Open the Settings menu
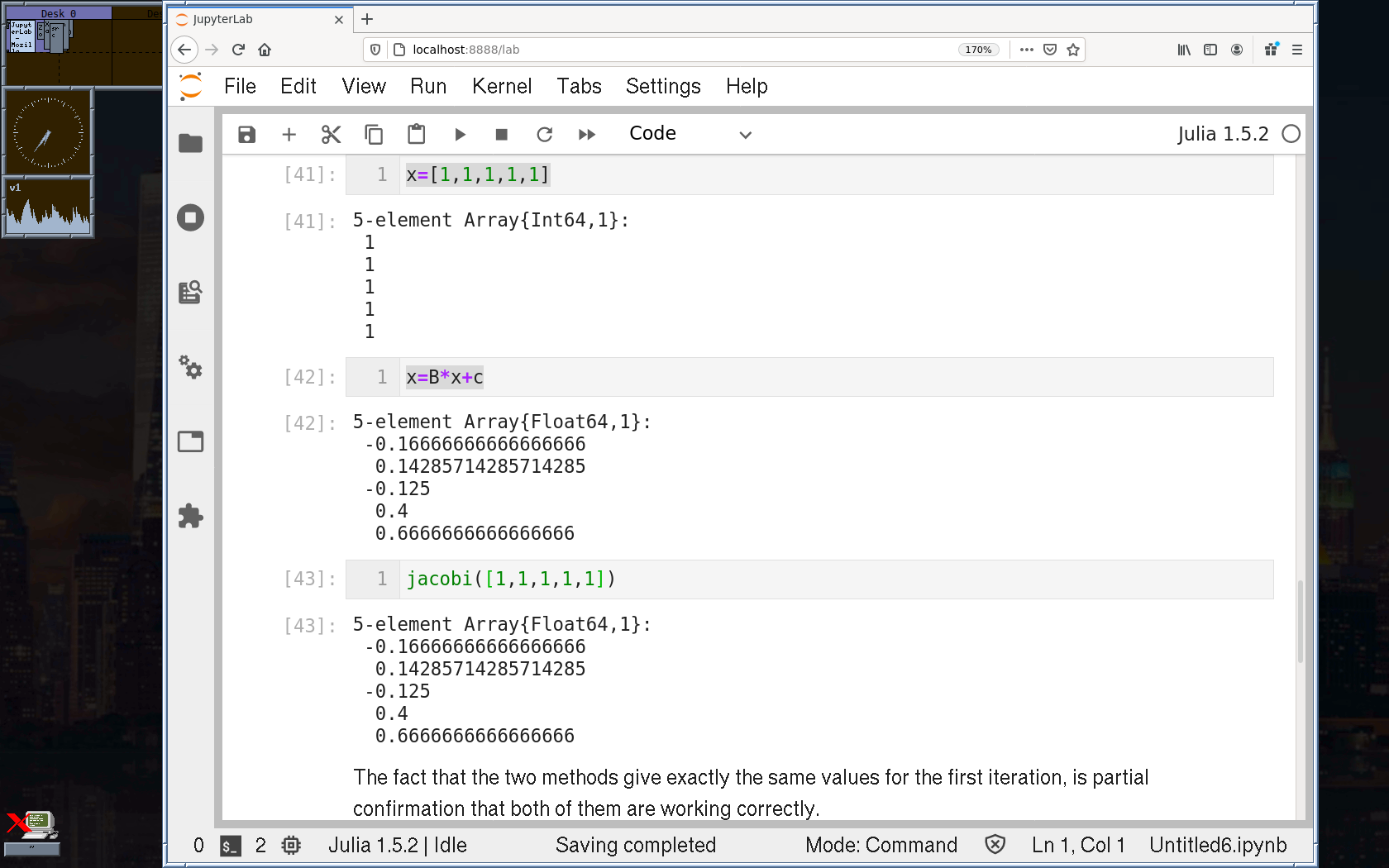The height and width of the screenshot is (868, 1389). tap(662, 86)
